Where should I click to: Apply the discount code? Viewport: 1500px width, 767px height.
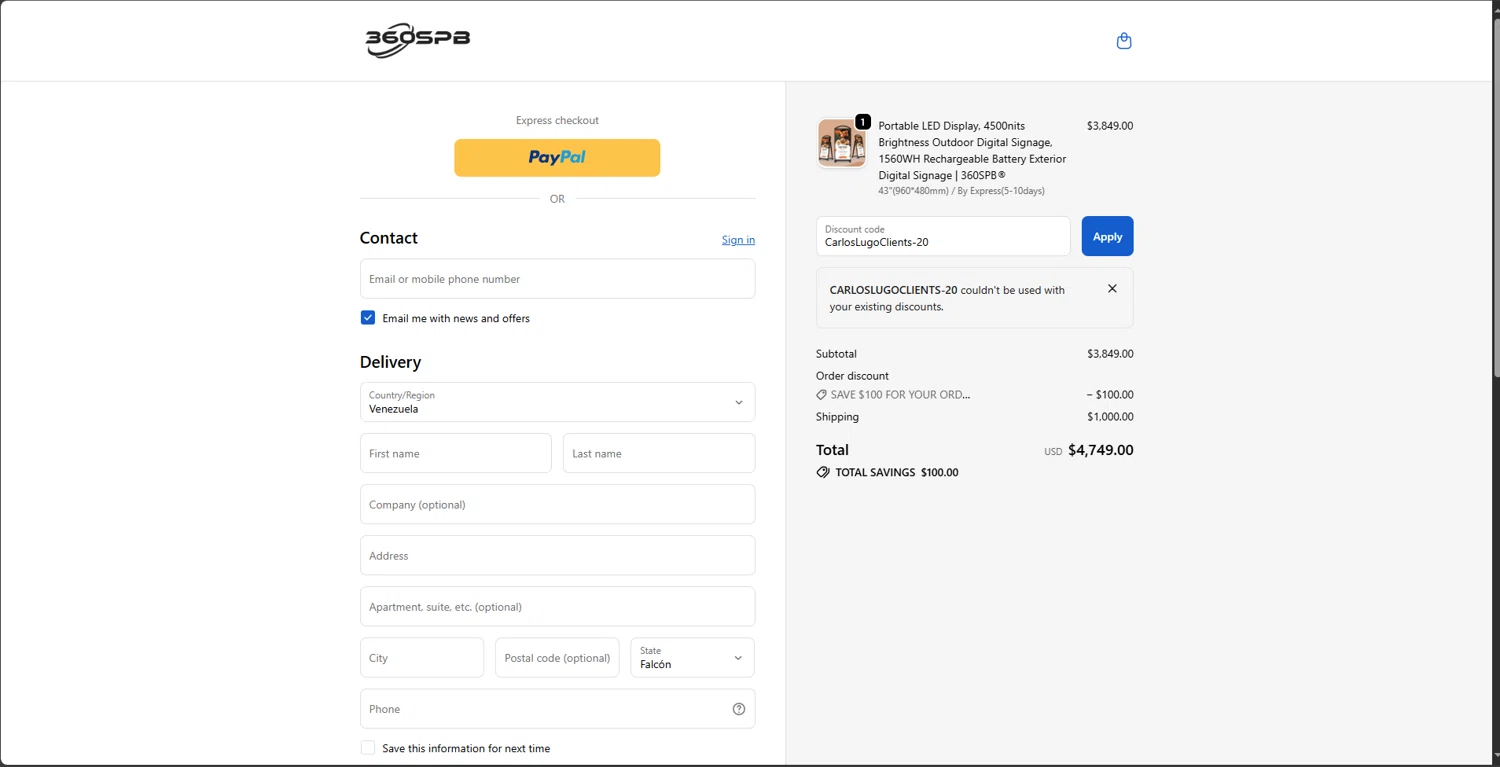[x=1107, y=237]
